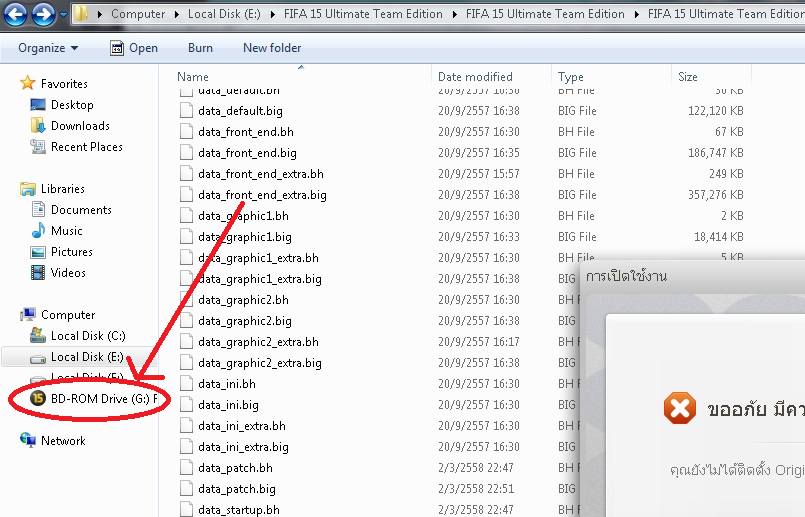
Task: Open Recent Places in Favorites
Action: coord(87,147)
